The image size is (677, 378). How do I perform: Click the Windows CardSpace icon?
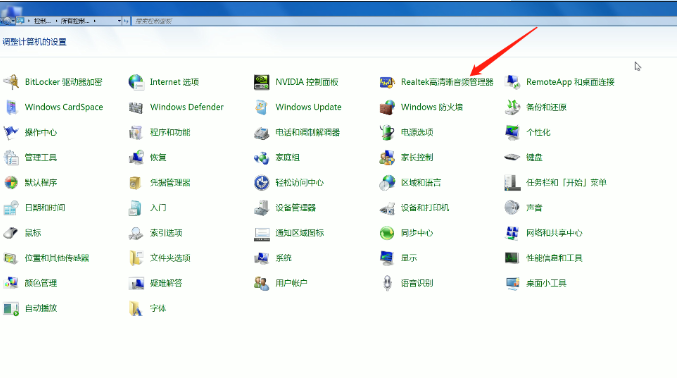pyautogui.click(x=11, y=107)
